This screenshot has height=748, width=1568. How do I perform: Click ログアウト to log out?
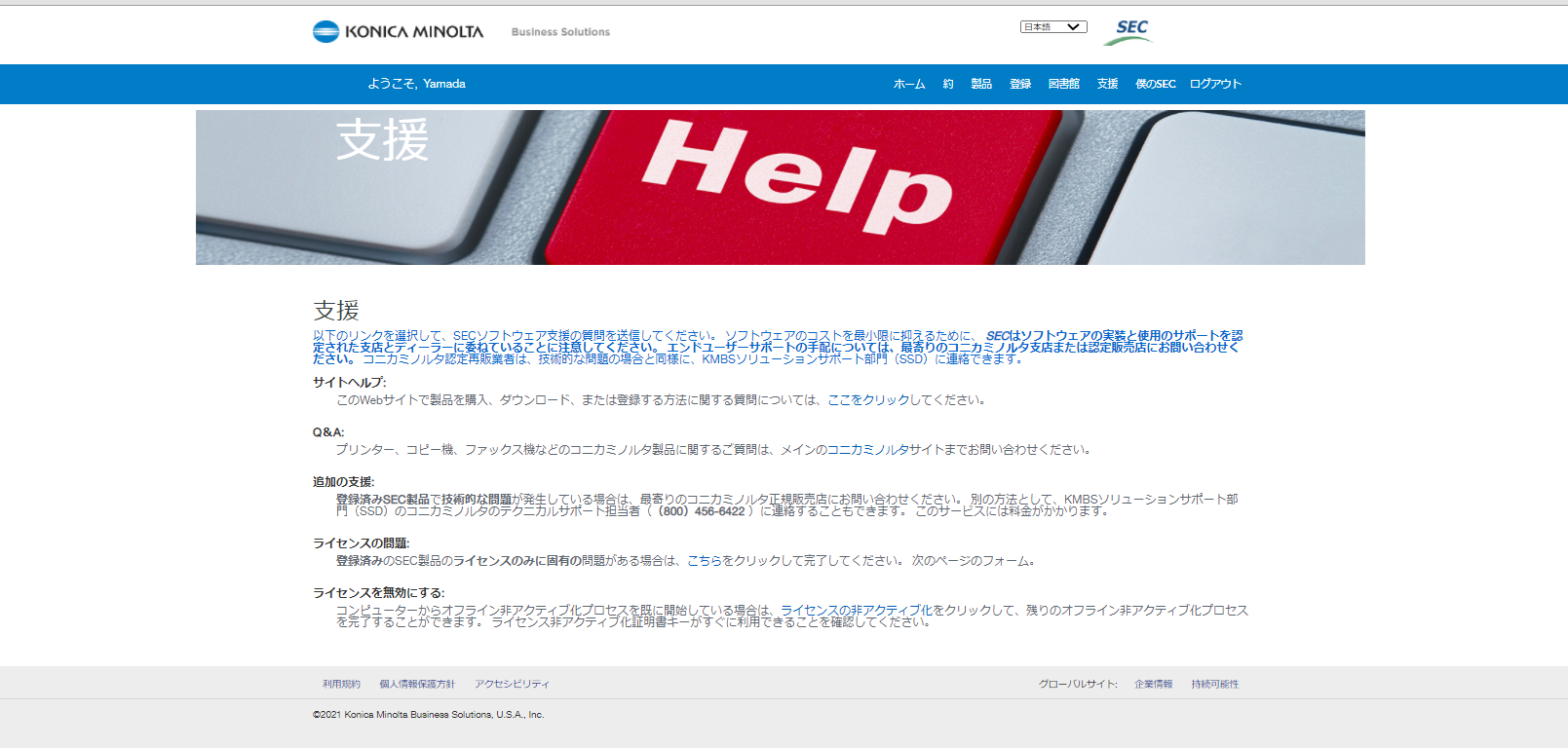1215,84
